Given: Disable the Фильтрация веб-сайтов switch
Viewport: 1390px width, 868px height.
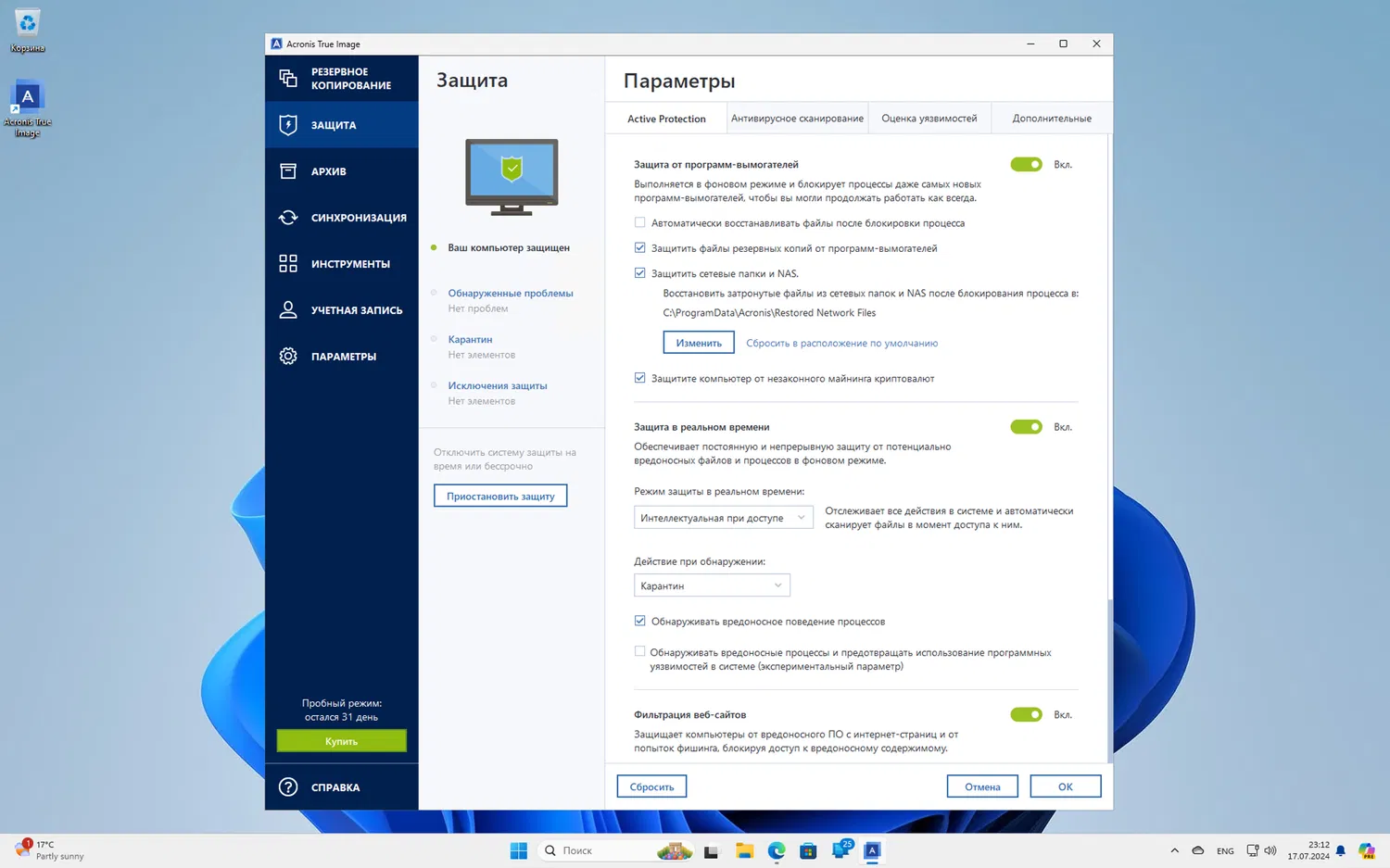Looking at the screenshot, I should click(1026, 715).
